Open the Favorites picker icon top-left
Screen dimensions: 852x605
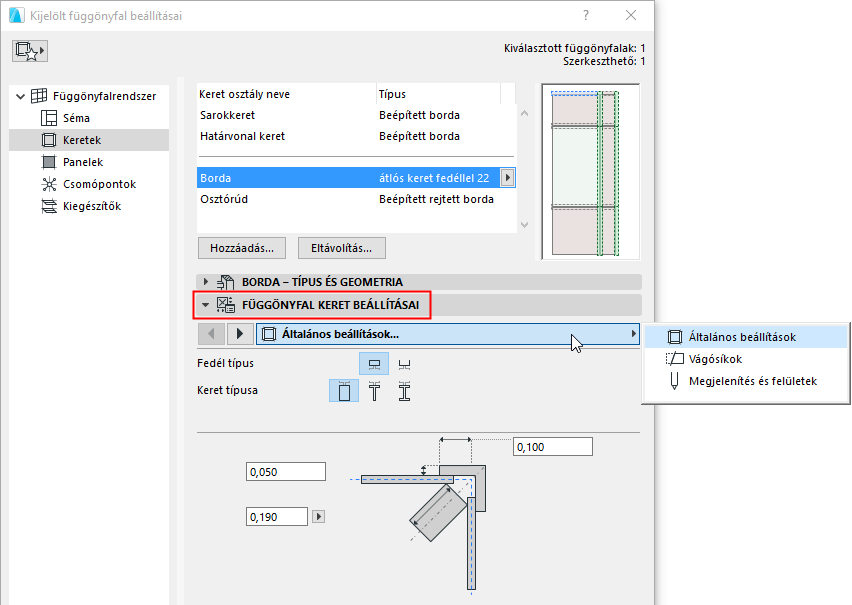click(29, 50)
